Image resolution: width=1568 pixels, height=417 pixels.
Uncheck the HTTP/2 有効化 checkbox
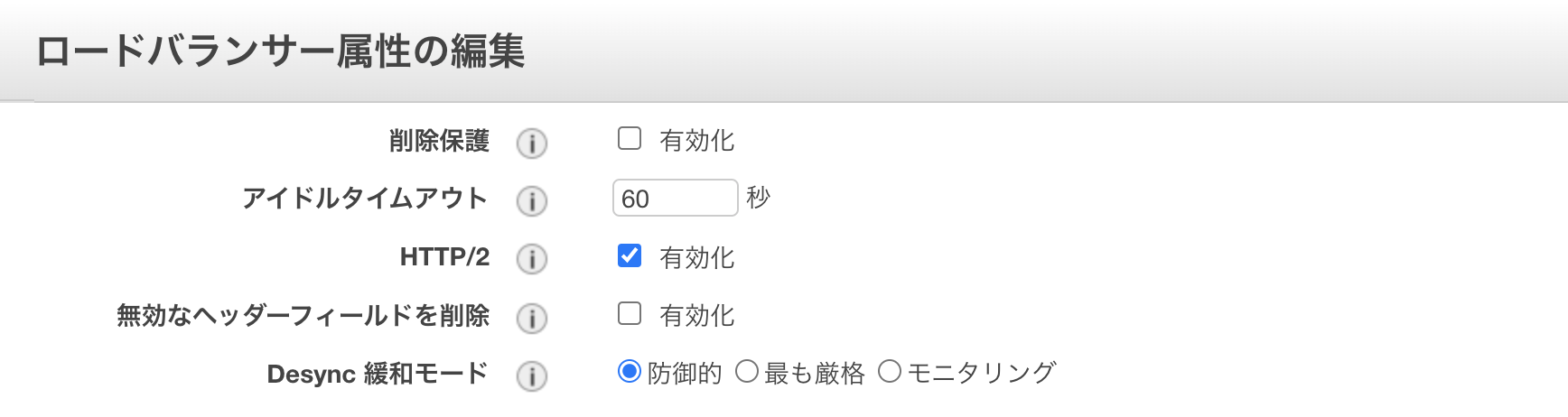click(x=630, y=255)
